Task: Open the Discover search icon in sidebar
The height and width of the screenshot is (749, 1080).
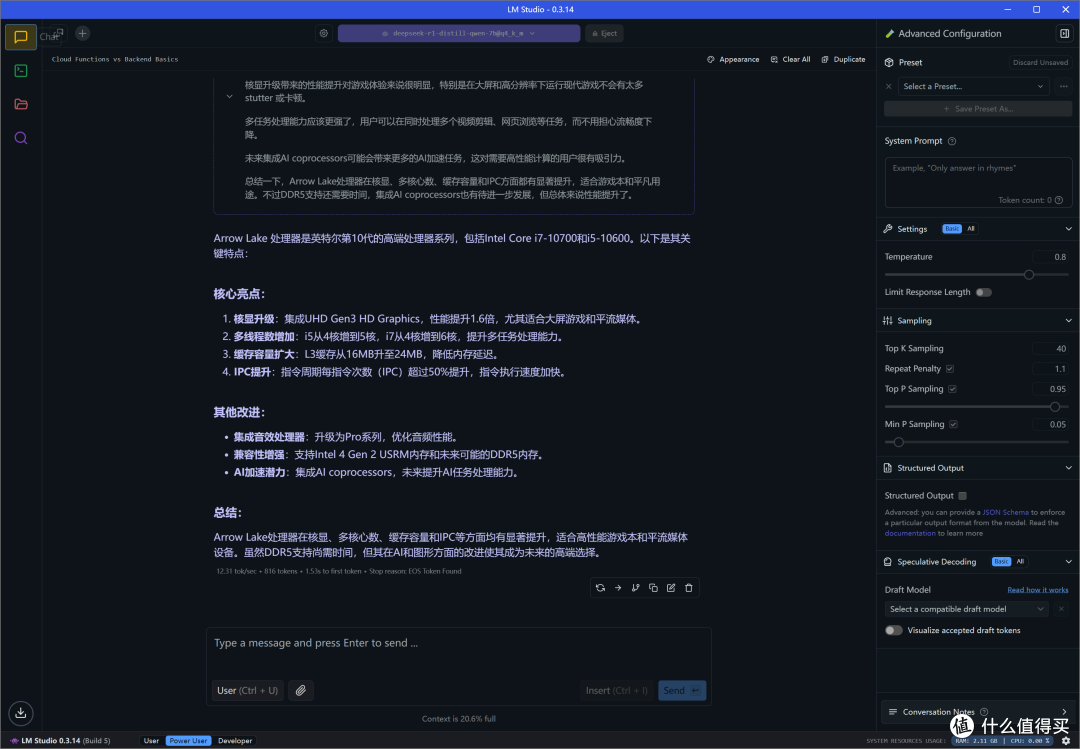Action: pos(21,138)
